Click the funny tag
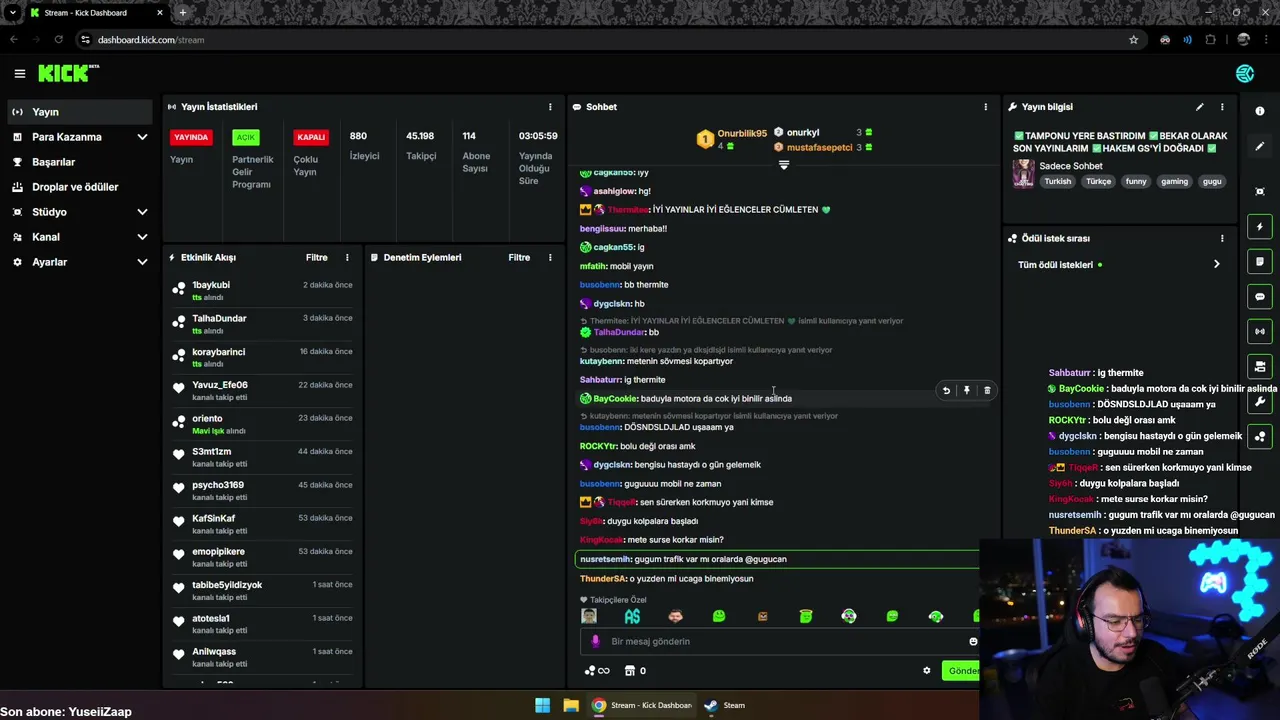The width and height of the screenshot is (1280, 720). tap(1136, 182)
